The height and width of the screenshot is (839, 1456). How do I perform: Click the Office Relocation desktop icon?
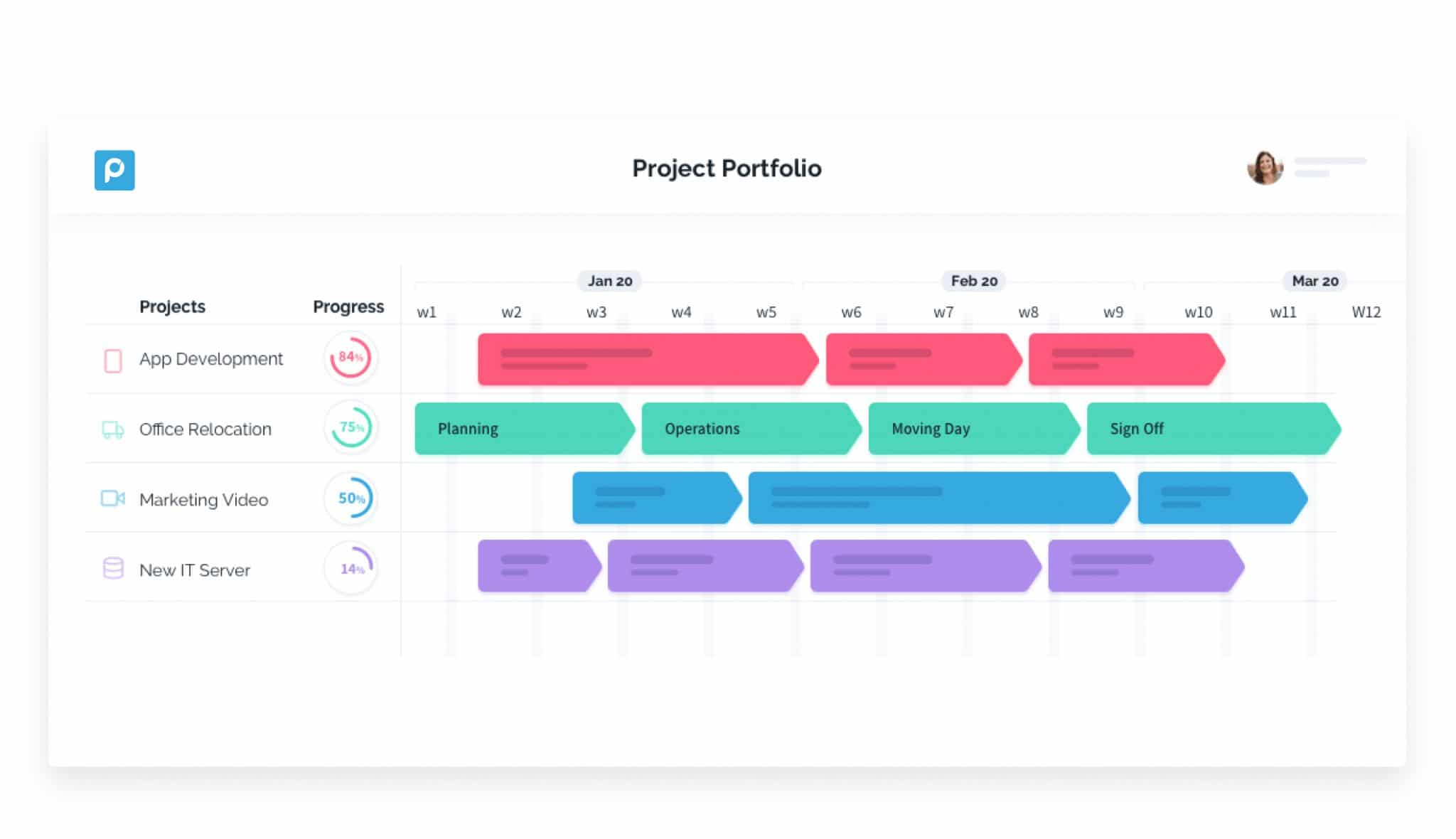tap(112, 429)
